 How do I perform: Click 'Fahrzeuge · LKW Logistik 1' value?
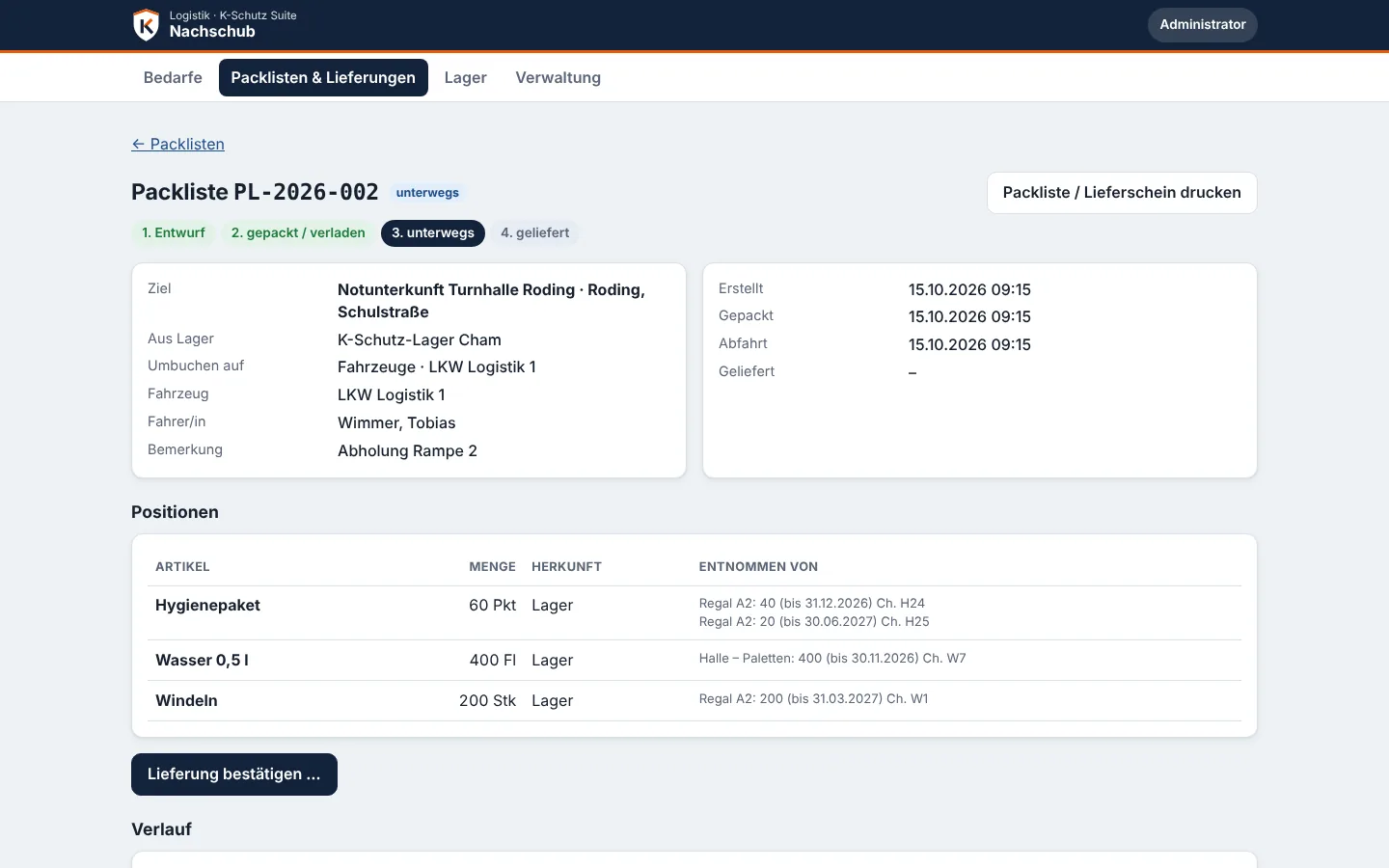click(437, 367)
